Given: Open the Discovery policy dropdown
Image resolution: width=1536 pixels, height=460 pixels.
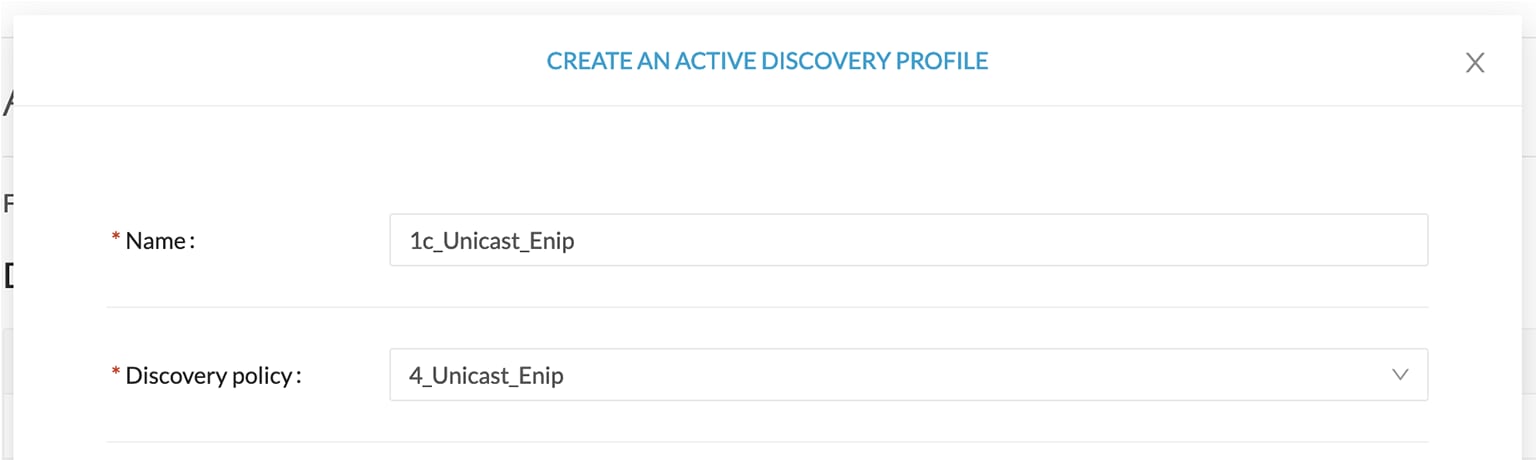Looking at the screenshot, I should tap(908, 375).
